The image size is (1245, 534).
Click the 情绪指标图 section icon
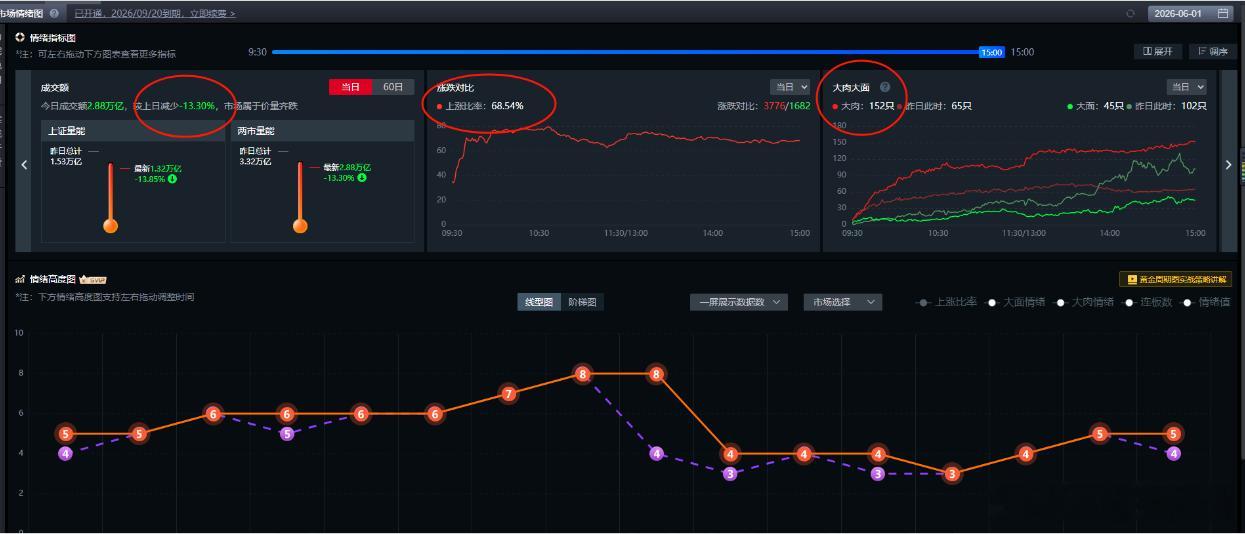20,37
